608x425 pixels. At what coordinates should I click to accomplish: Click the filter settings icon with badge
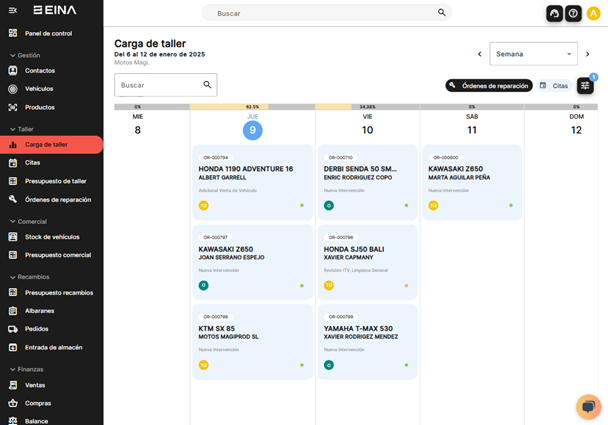pos(585,86)
